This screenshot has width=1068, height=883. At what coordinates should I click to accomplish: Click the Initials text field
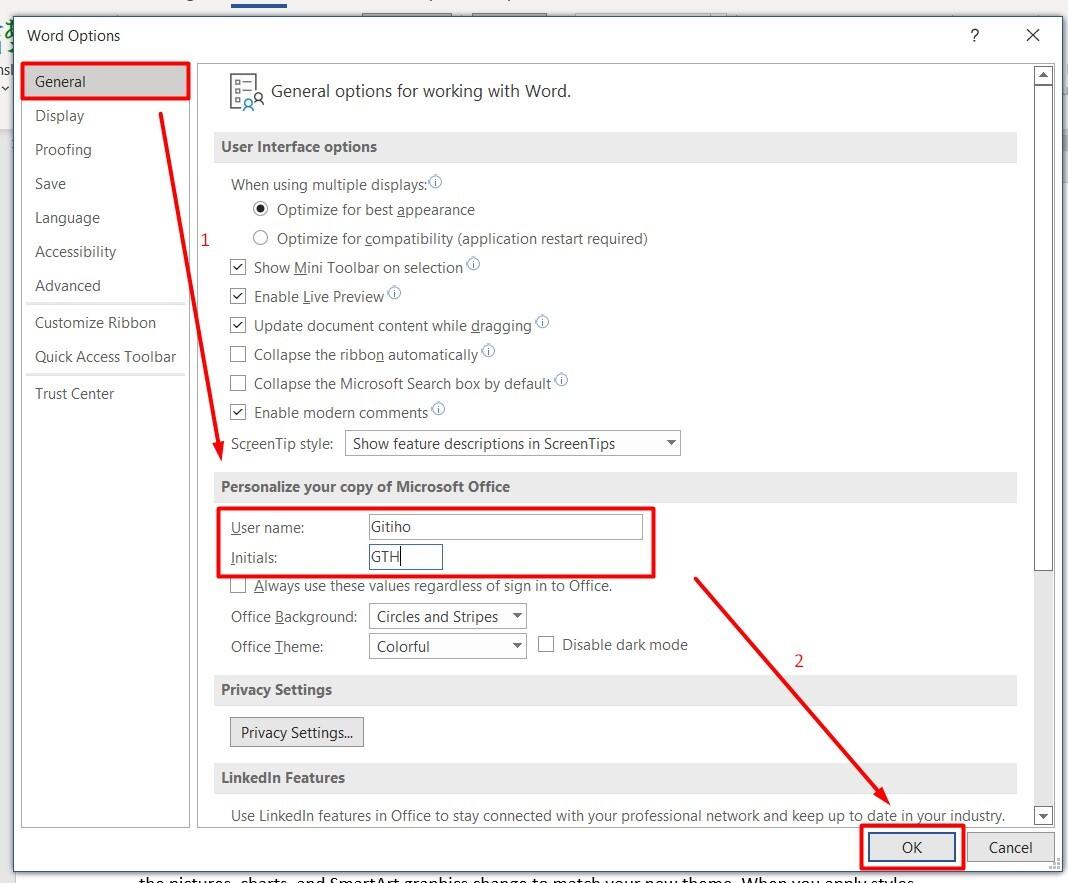click(406, 557)
